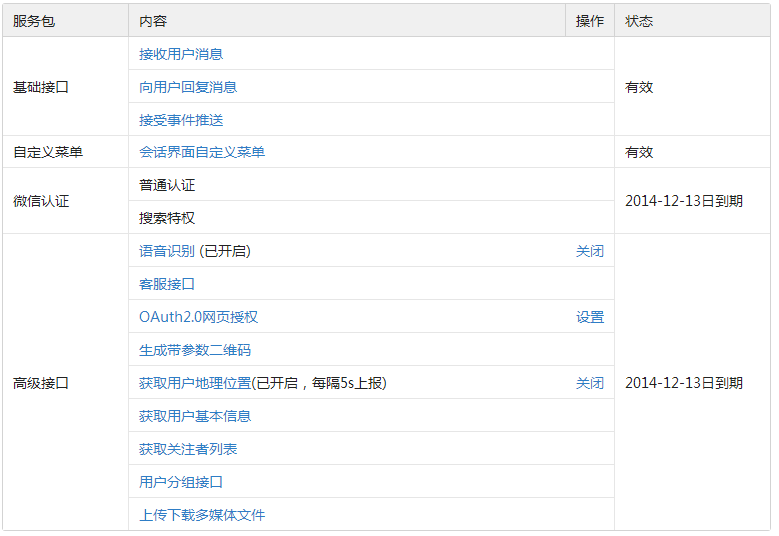The image size is (779, 536).
Task: Open the 获取关注者列表 link
Action: click(188, 449)
